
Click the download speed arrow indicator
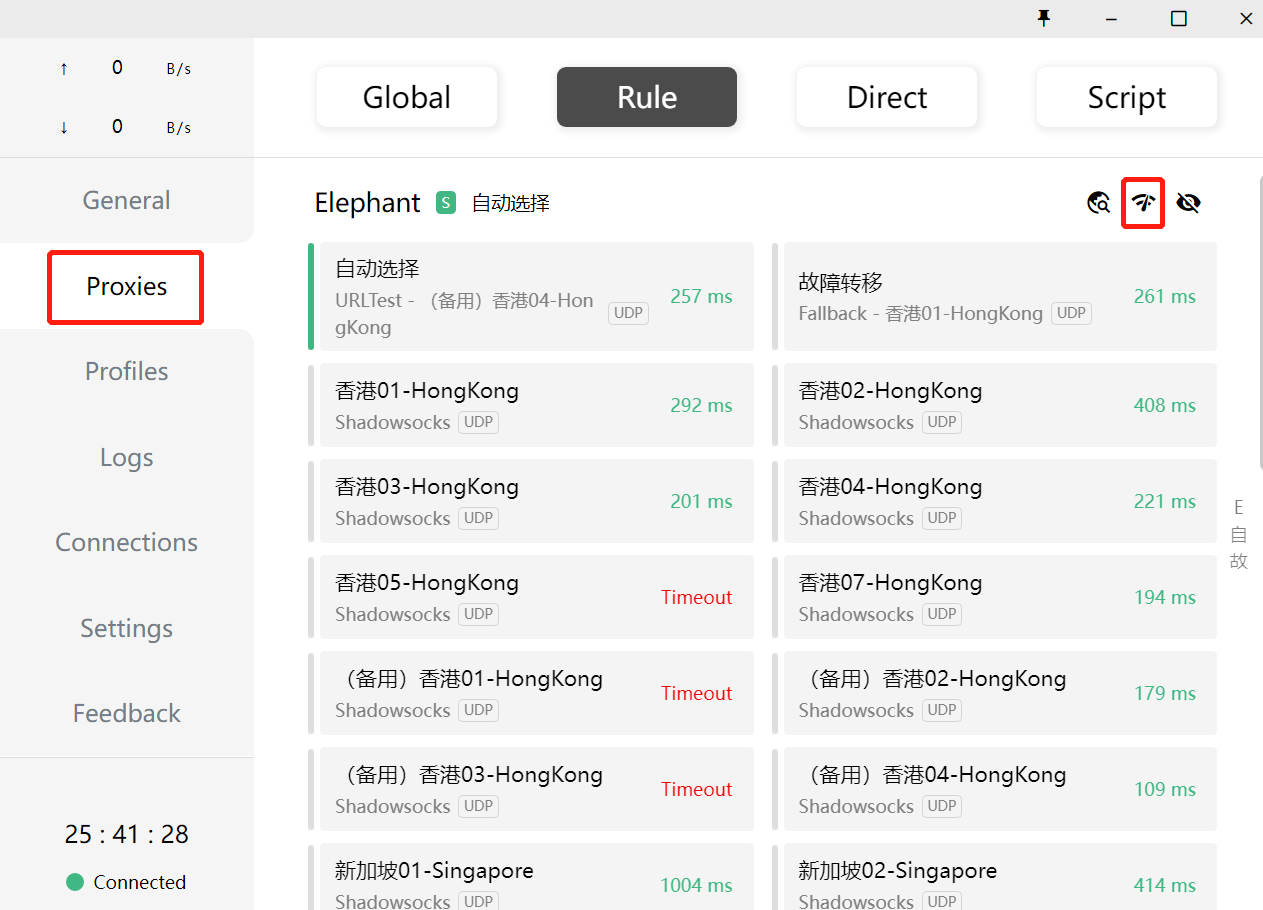coord(64,128)
